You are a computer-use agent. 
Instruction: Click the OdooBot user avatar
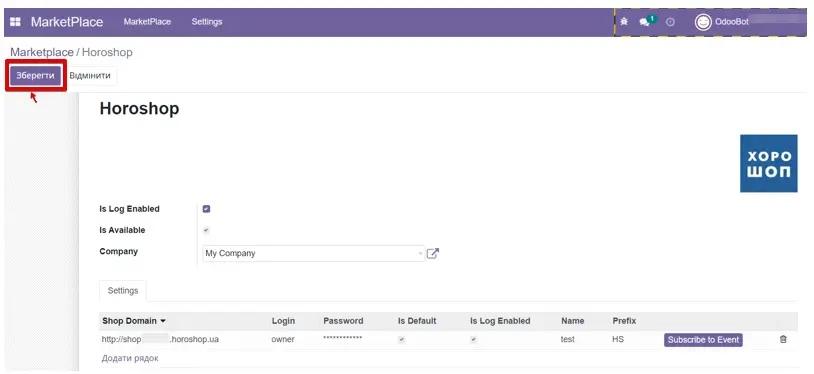point(703,22)
